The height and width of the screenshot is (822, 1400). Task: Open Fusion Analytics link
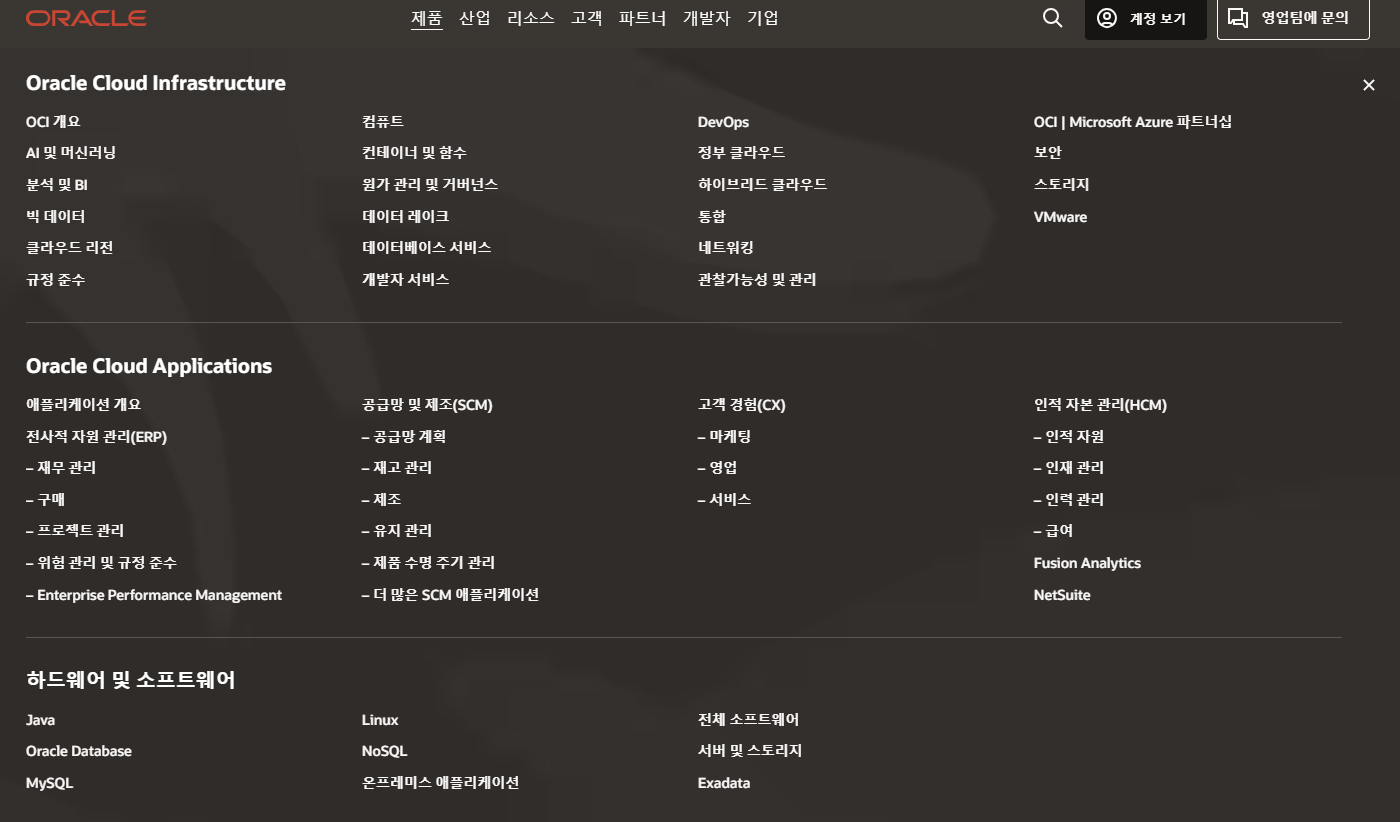click(x=1087, y=563)
